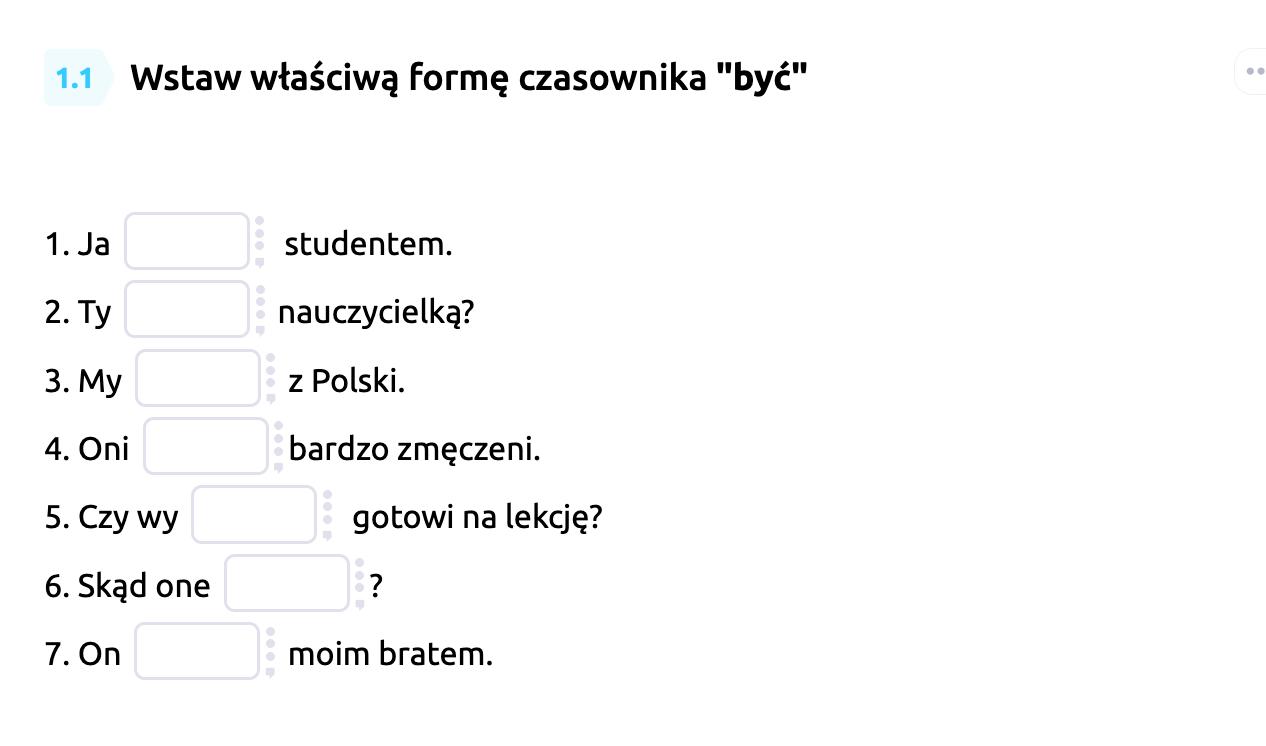This screenshot has height=746, width=1266.
Task: Focus the blank in "Ty ... nauczycielką?"
Action: coord(187,309)
